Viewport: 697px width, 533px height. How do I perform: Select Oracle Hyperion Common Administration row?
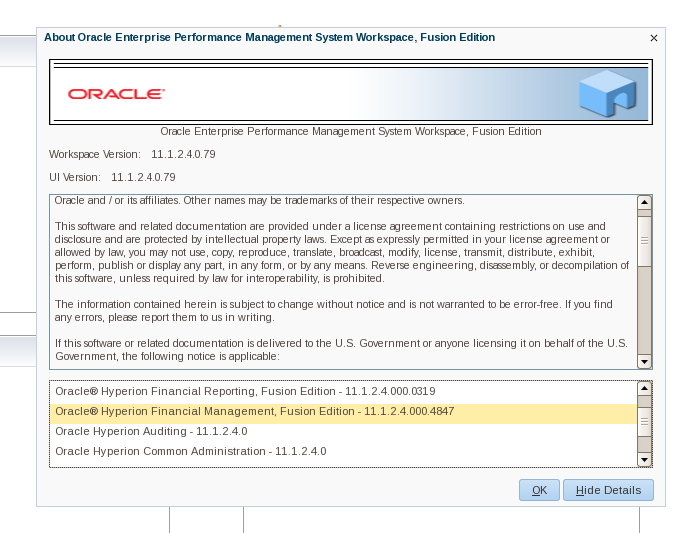click(x=343, y=451)
